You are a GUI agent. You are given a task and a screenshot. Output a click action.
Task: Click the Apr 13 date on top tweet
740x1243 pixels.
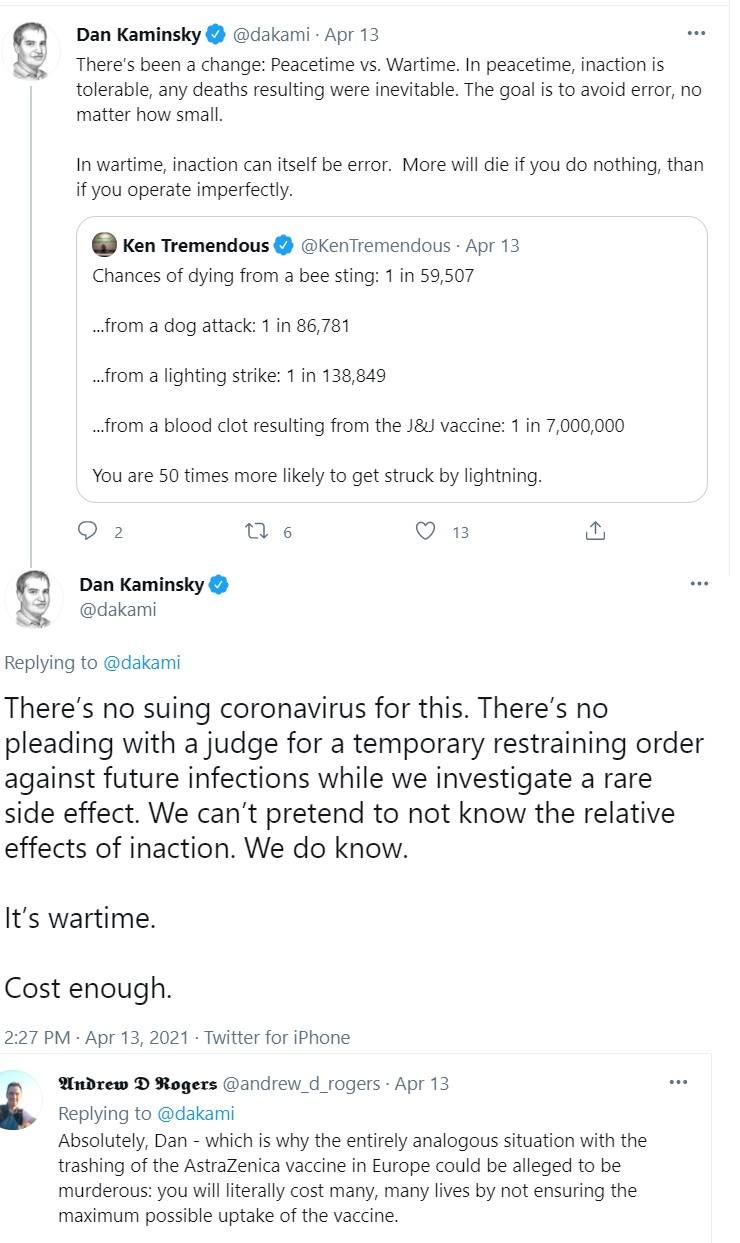click(355, 34)
